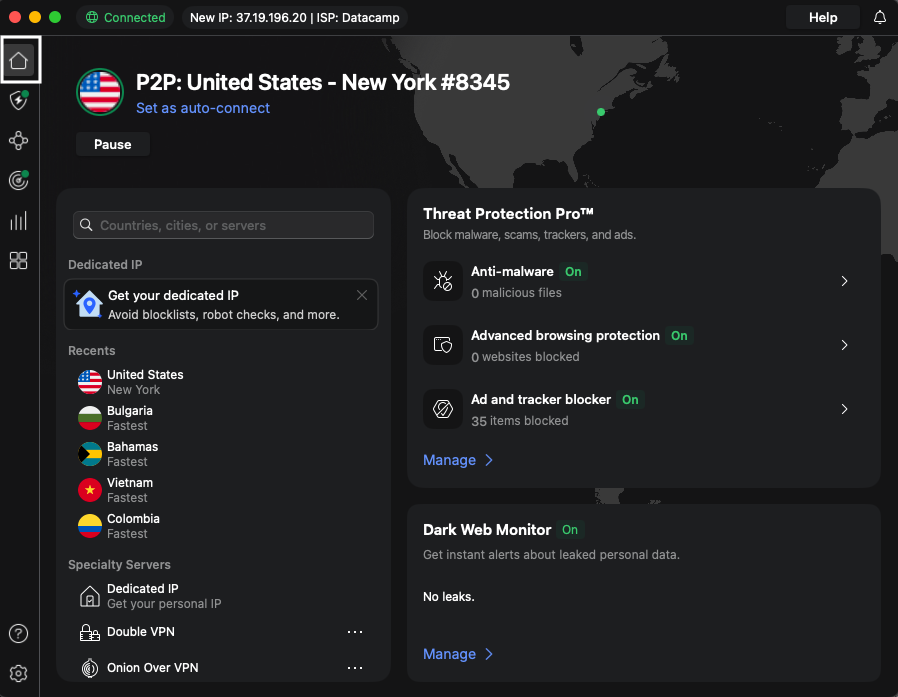Click Manage chevron under Dark Web Monitor
Screen dimensions: 898x697
(489, 654)
